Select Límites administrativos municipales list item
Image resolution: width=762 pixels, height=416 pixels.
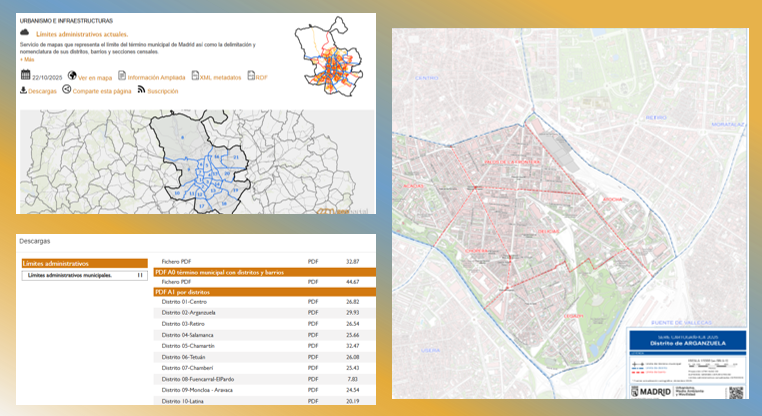coord(85,276)
